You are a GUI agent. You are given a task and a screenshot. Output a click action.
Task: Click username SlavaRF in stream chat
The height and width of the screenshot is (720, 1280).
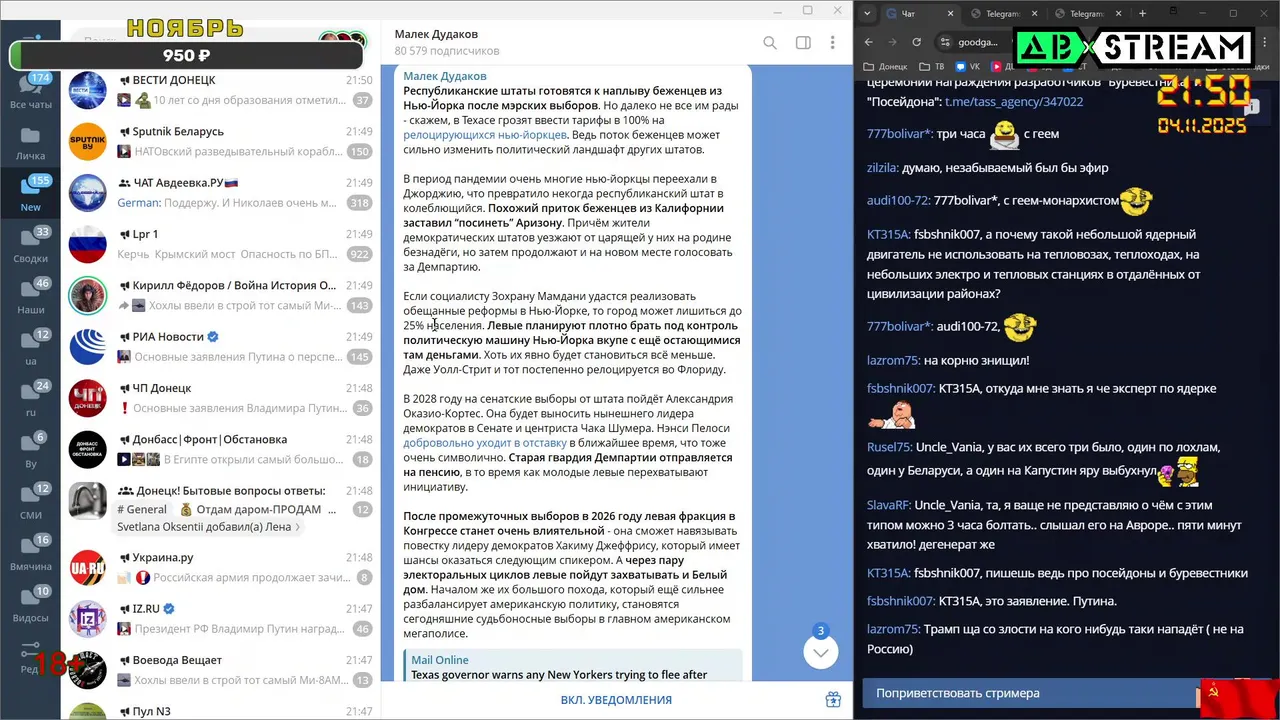[x=888, y=505]
